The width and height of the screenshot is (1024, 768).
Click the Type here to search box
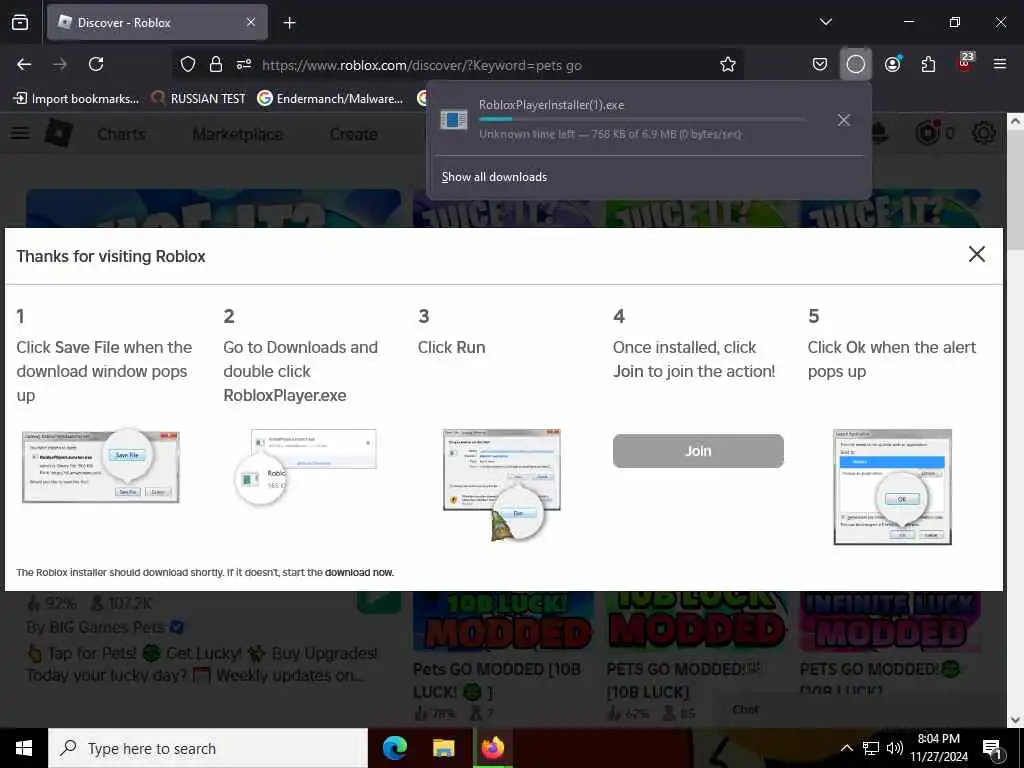pyautogui.click(x=208, y=748)
